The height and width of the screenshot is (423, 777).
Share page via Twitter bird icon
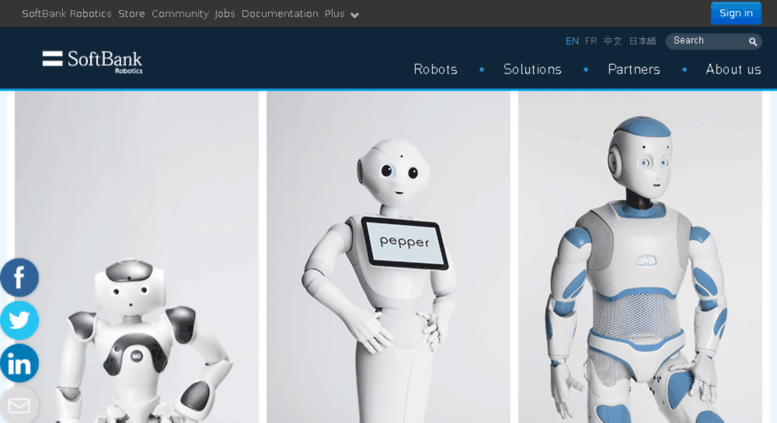[19, 320]
